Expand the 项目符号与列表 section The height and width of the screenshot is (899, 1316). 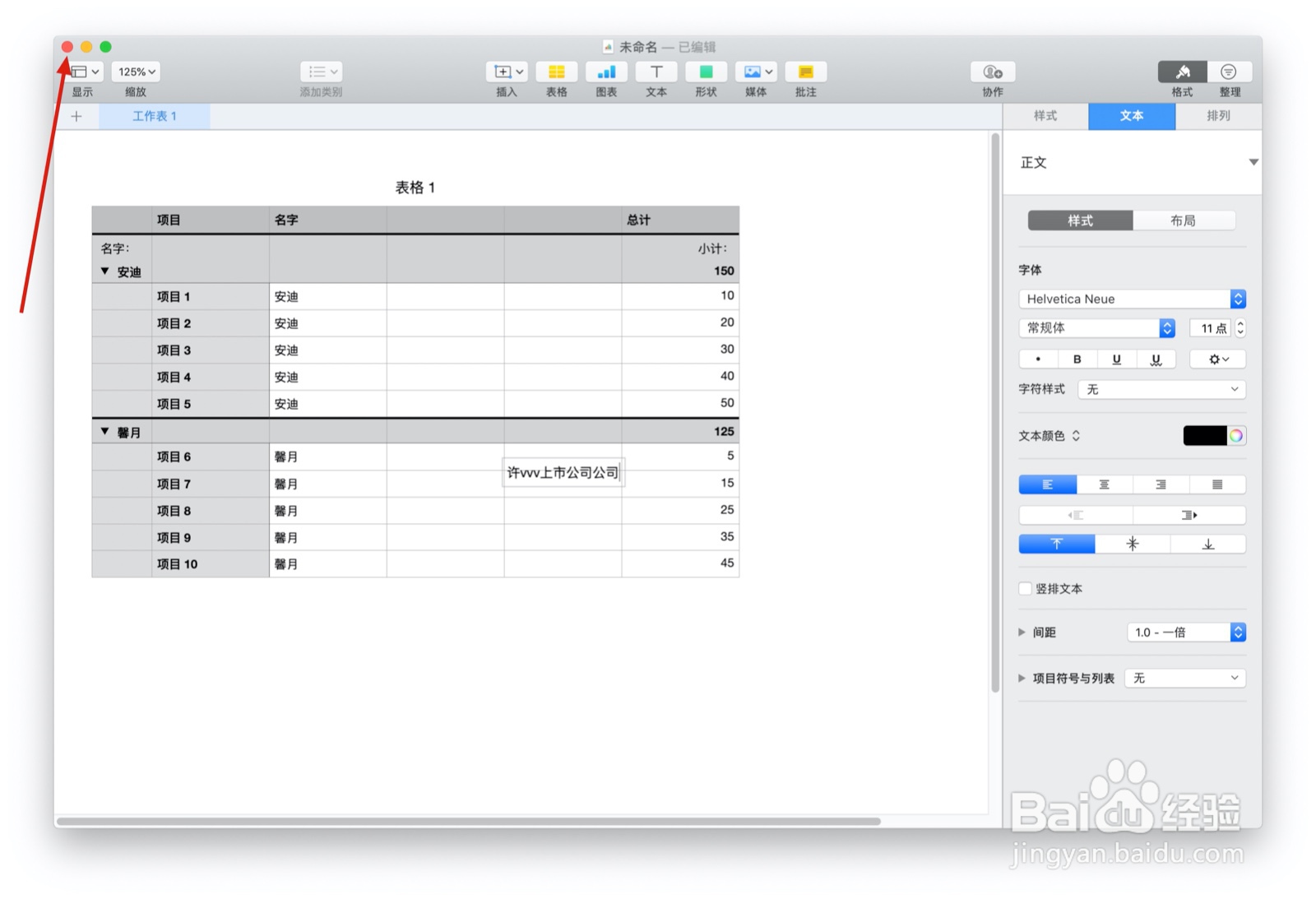pyautogui.click(x=1022, y=678)
